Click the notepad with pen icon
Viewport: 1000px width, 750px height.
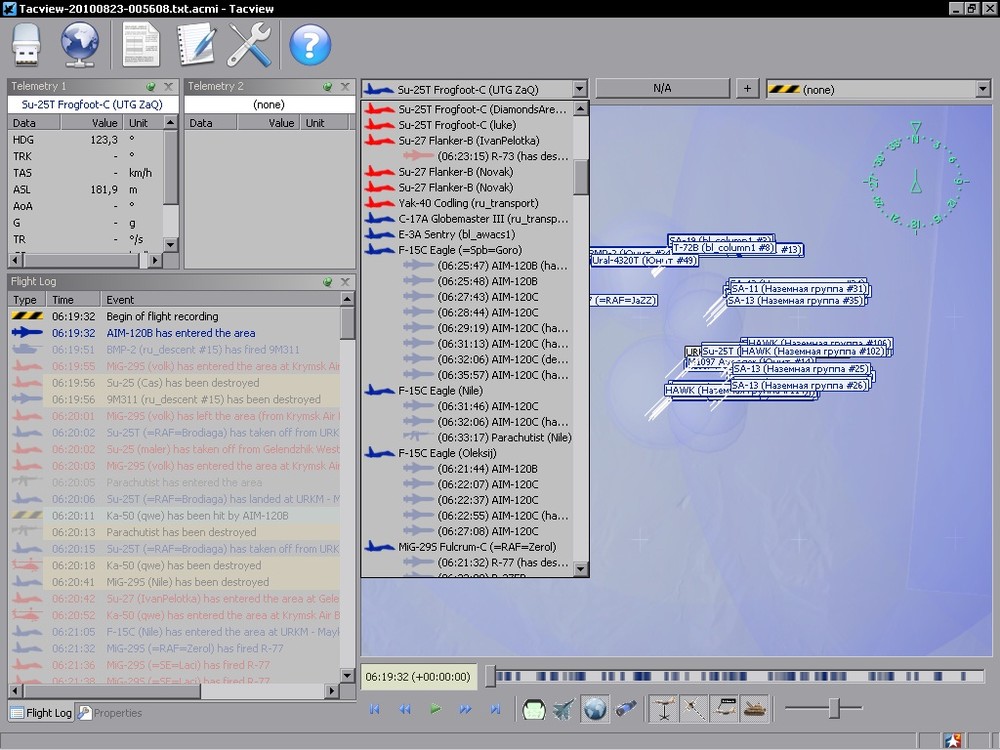click(x=196, y=45)
